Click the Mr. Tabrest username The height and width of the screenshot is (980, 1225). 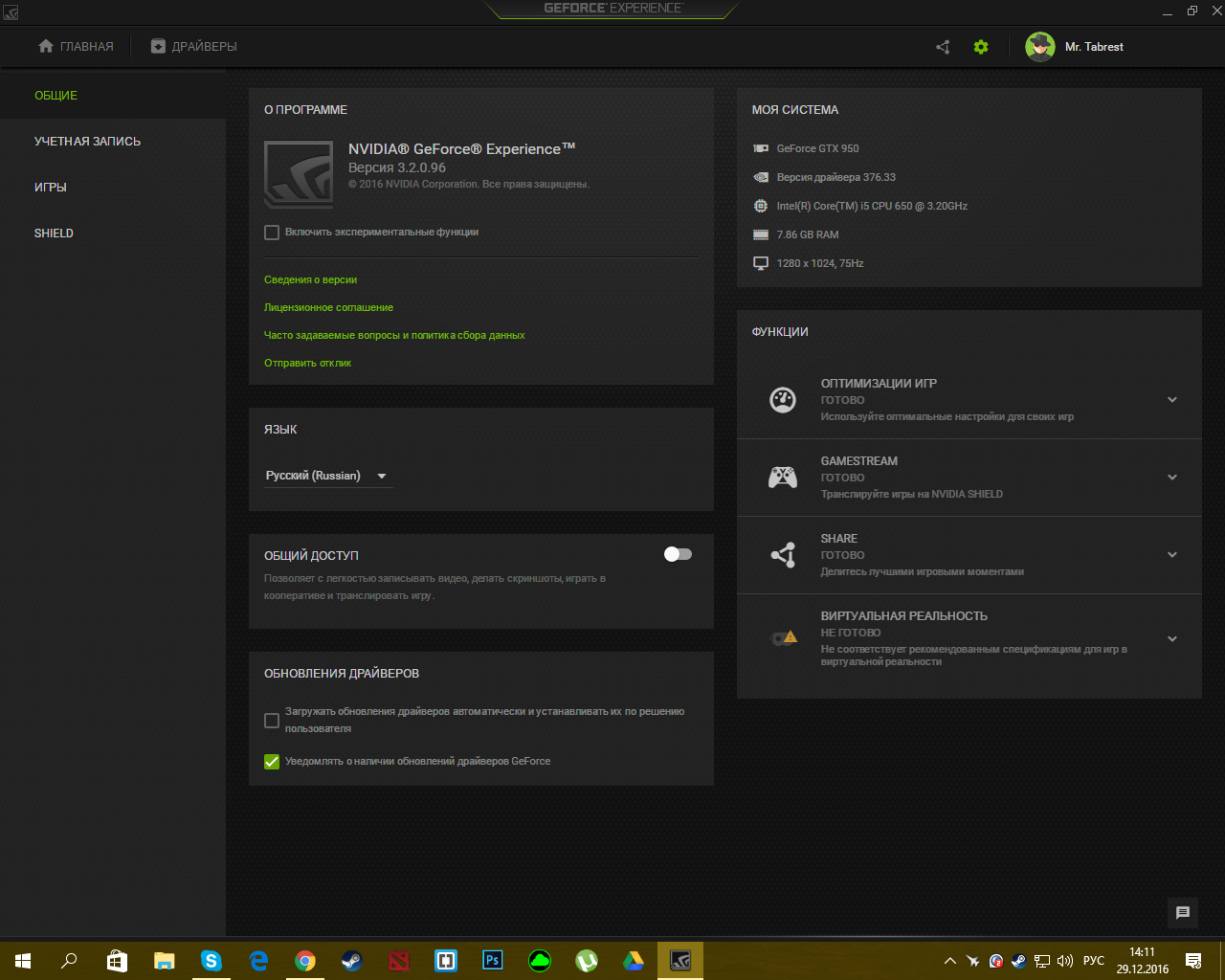pos(1094,47)
